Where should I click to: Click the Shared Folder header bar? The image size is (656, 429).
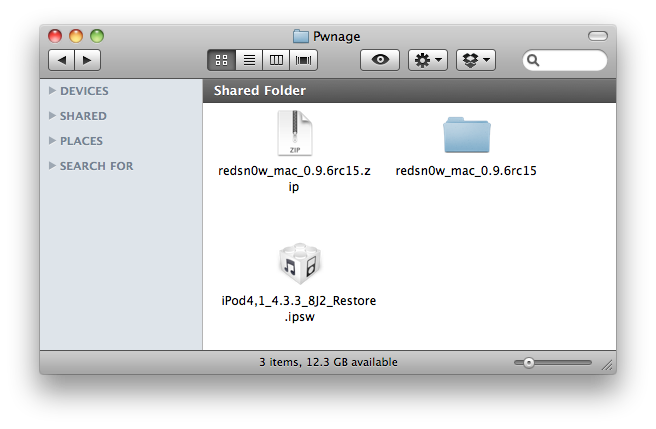pos(408,91)
